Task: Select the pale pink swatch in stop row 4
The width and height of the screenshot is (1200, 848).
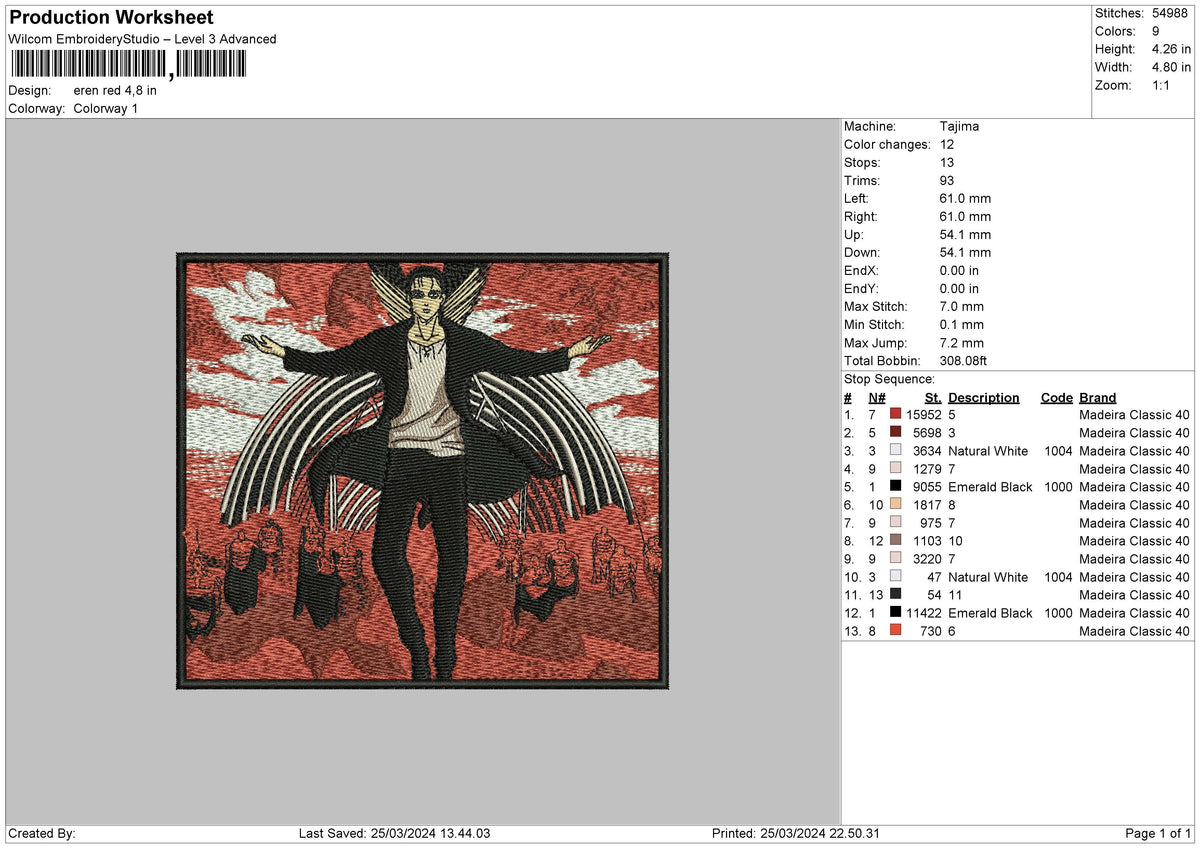Action: click(x=895, y=469)
